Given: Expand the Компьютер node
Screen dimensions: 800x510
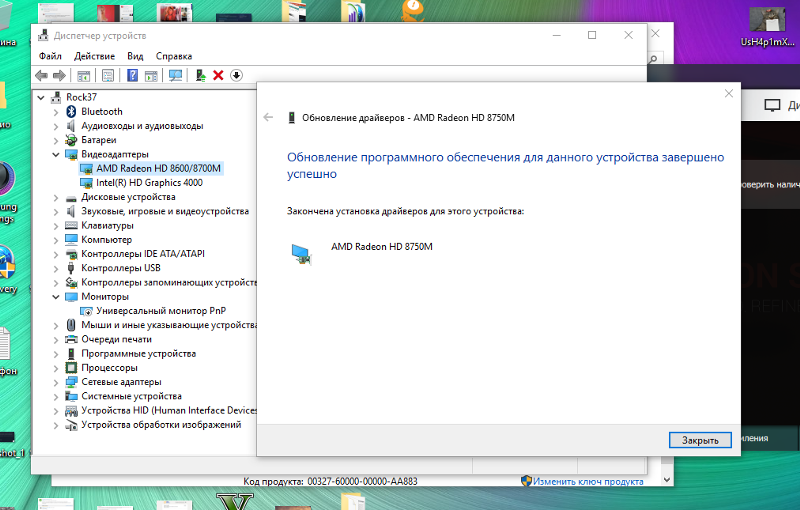Looking at the screenshot, I should coord(56,240).
